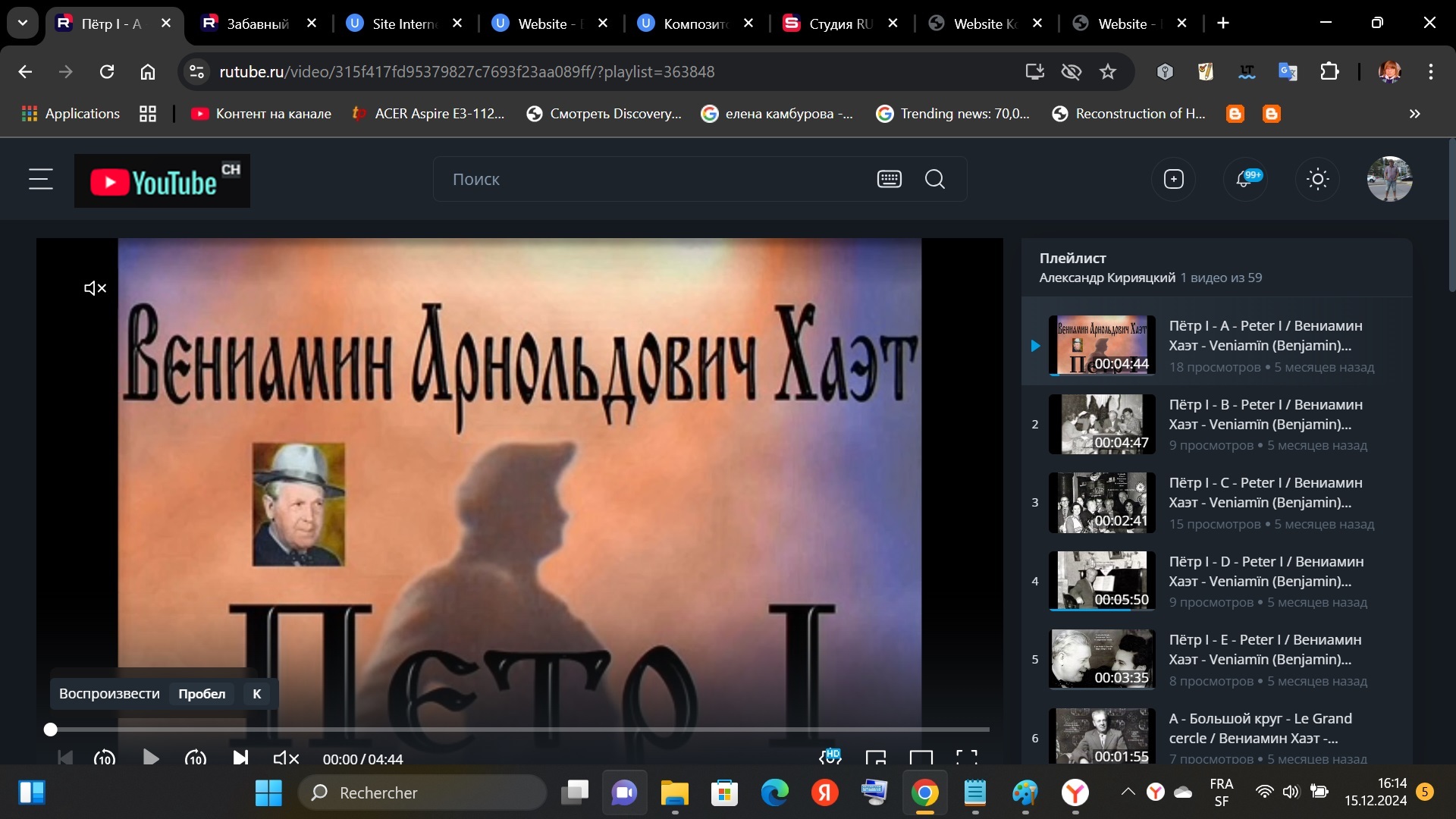This screenshot has width=1456, height=819.
Task: Expand the hidden bookmarks chevron
Action: coord(1414,114)
